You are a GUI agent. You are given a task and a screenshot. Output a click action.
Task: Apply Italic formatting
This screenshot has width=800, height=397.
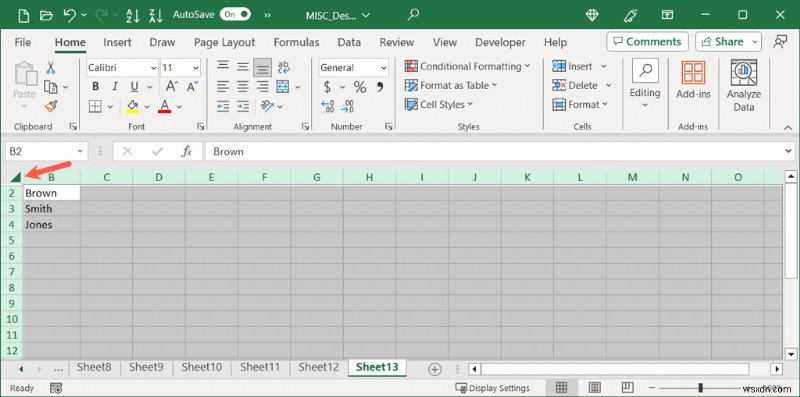point(115,87)
